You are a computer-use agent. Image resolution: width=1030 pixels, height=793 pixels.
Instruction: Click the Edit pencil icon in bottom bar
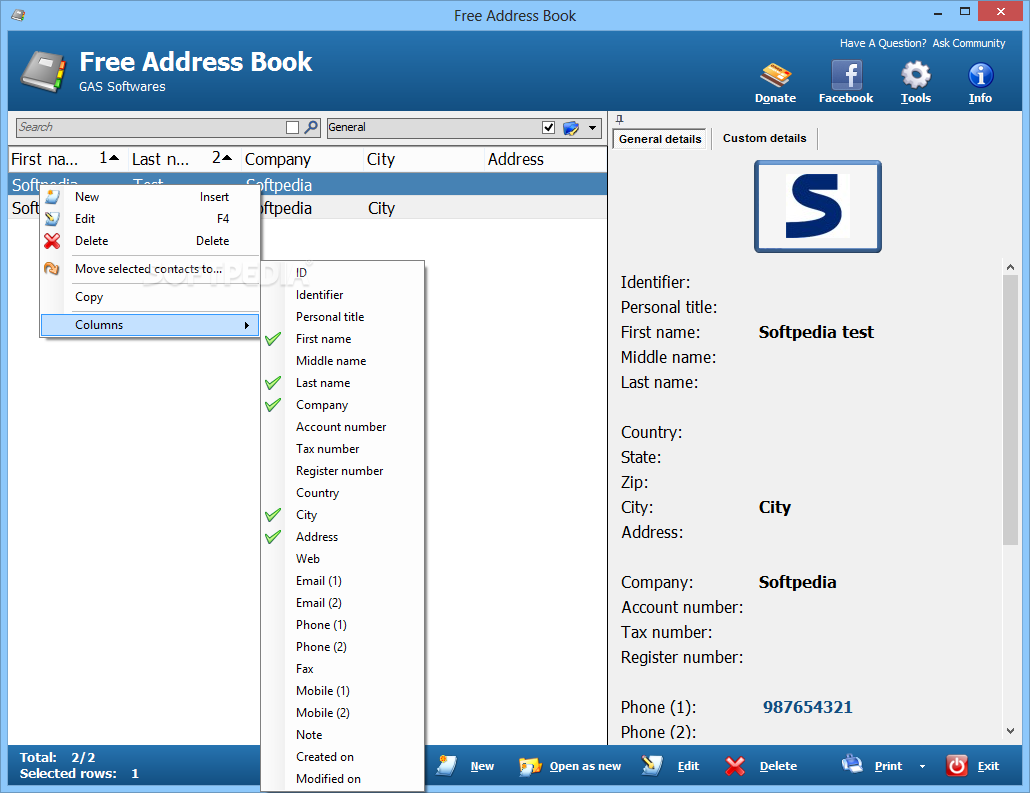click(652, 765)
